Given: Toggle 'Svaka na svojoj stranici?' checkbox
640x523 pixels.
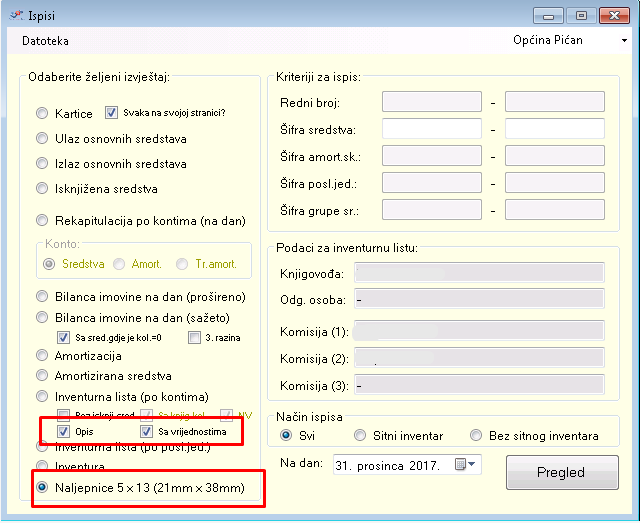Looking at the screenshot, I should [x=112, y=113].
